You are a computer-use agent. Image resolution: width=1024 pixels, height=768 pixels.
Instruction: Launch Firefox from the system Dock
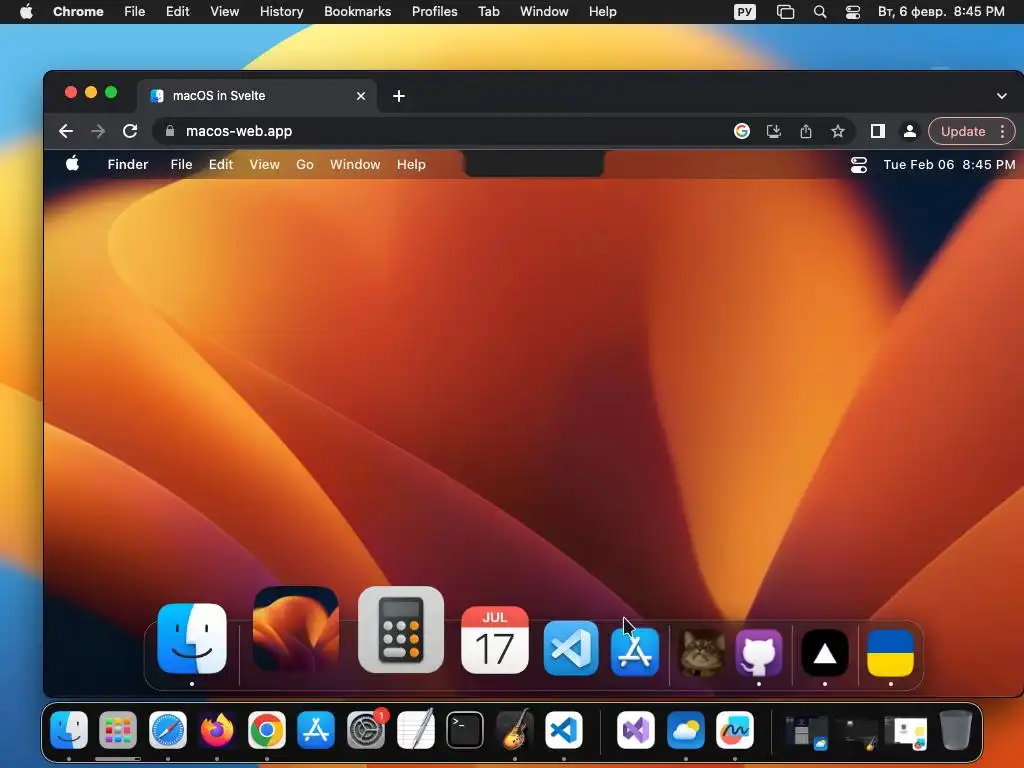pos(217,730)
